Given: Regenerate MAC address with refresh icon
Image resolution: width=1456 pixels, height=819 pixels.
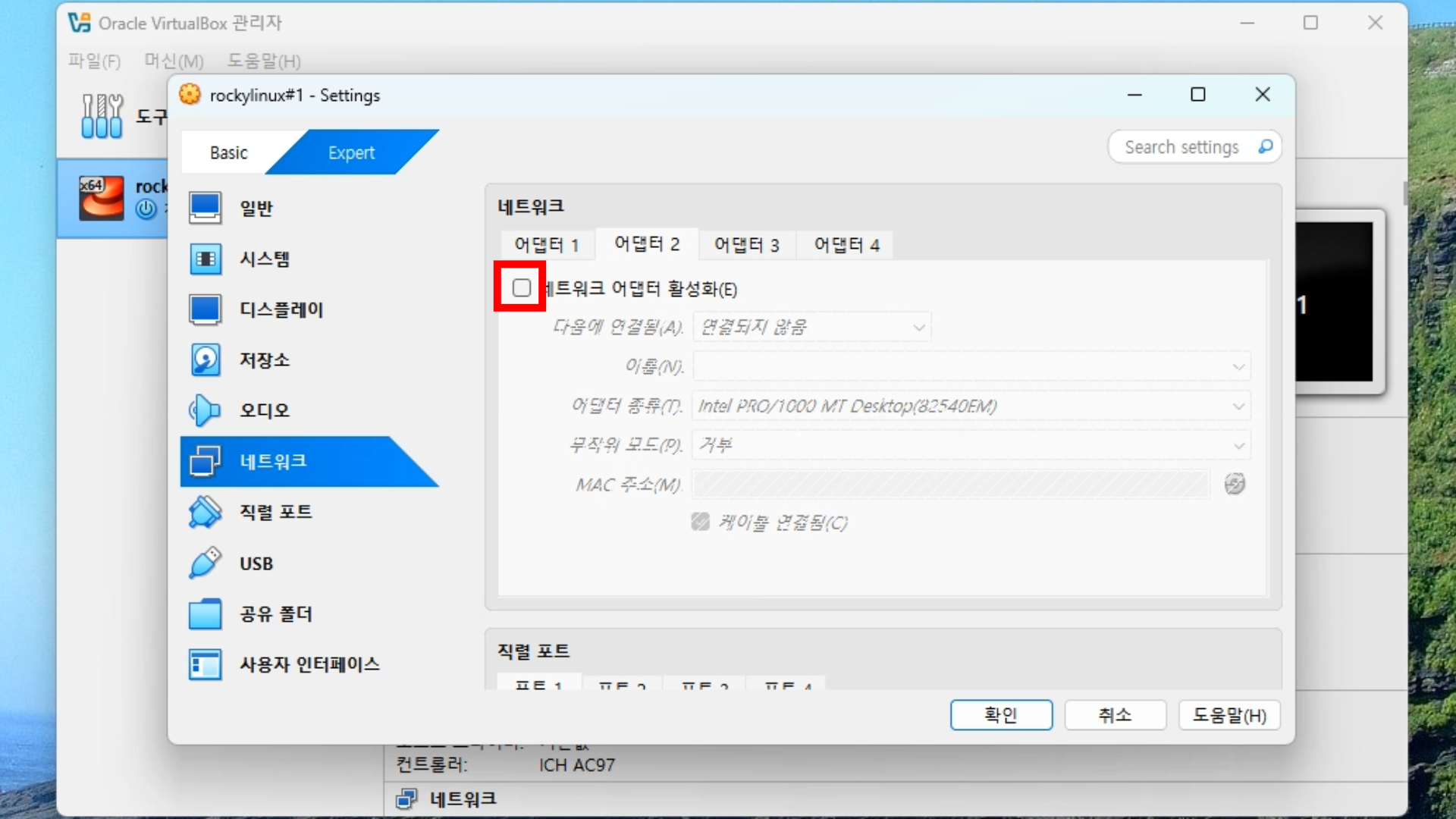Looking at the screenshot, I should pos(1235,484).
